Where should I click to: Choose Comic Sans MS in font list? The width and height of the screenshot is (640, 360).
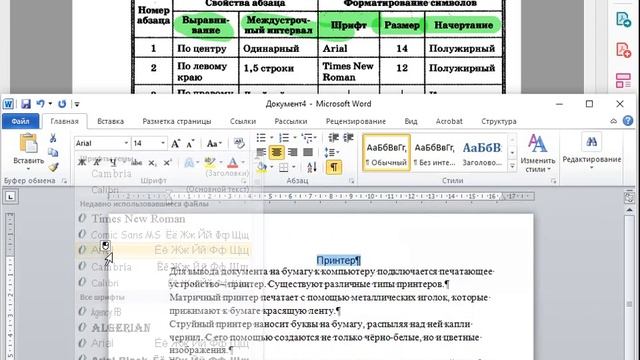pyautogui.click(x=163, y=235)
